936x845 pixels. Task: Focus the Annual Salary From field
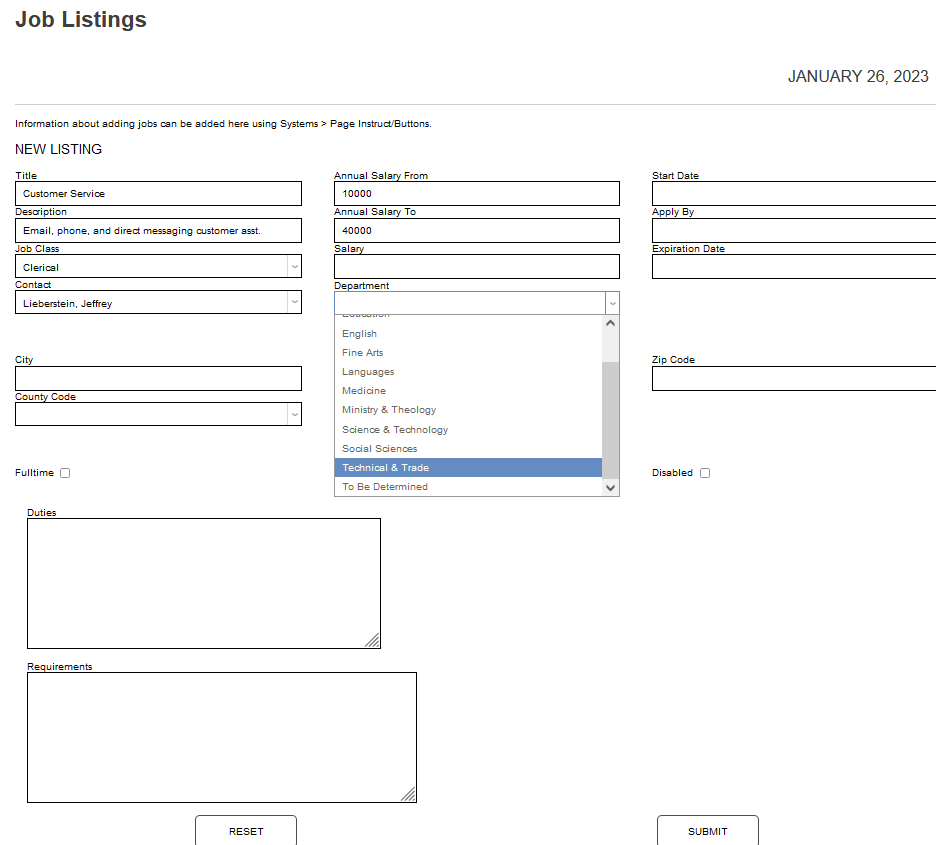pyautogui.click(x=476, y=194)
